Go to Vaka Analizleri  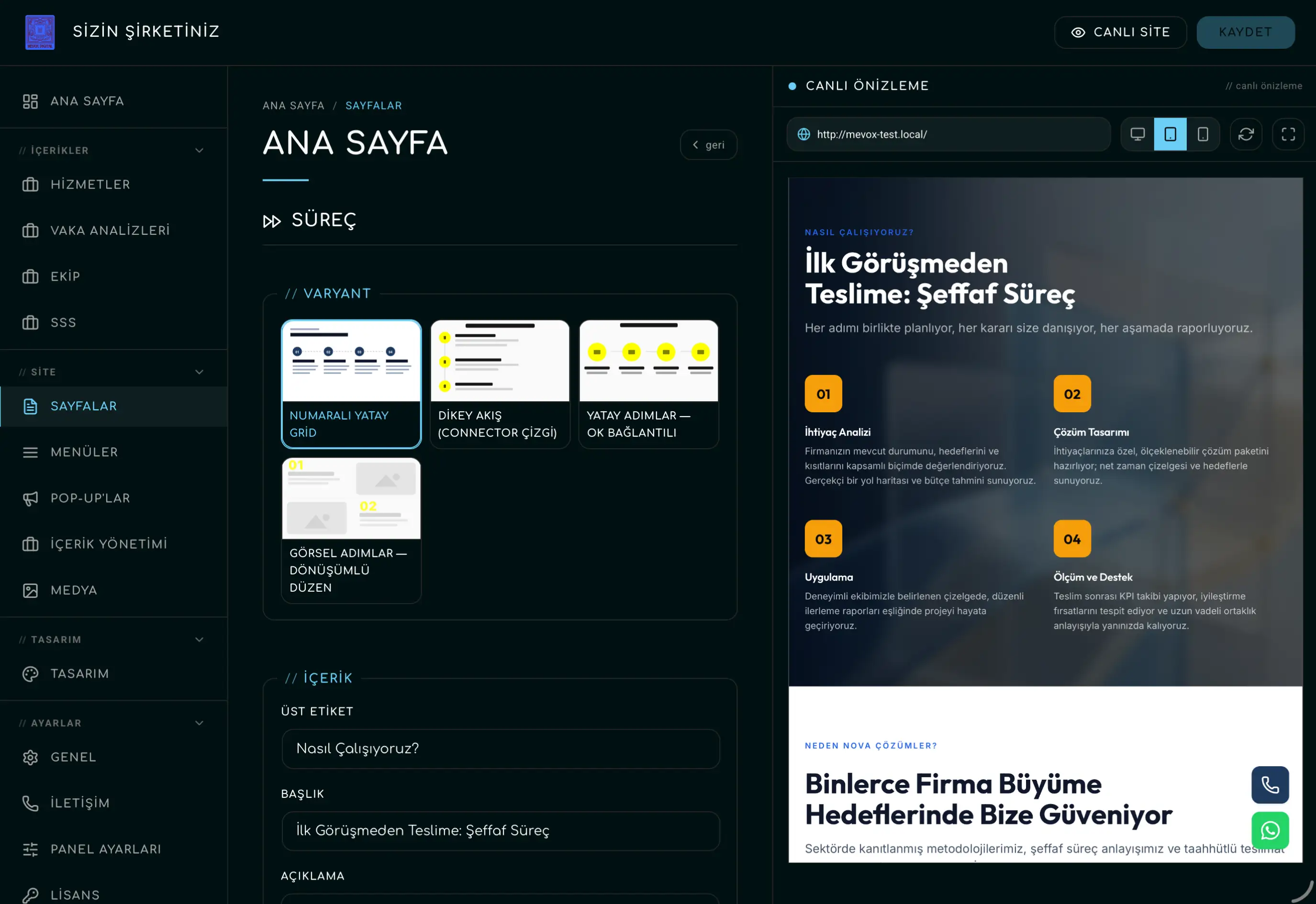click(113, 231)
